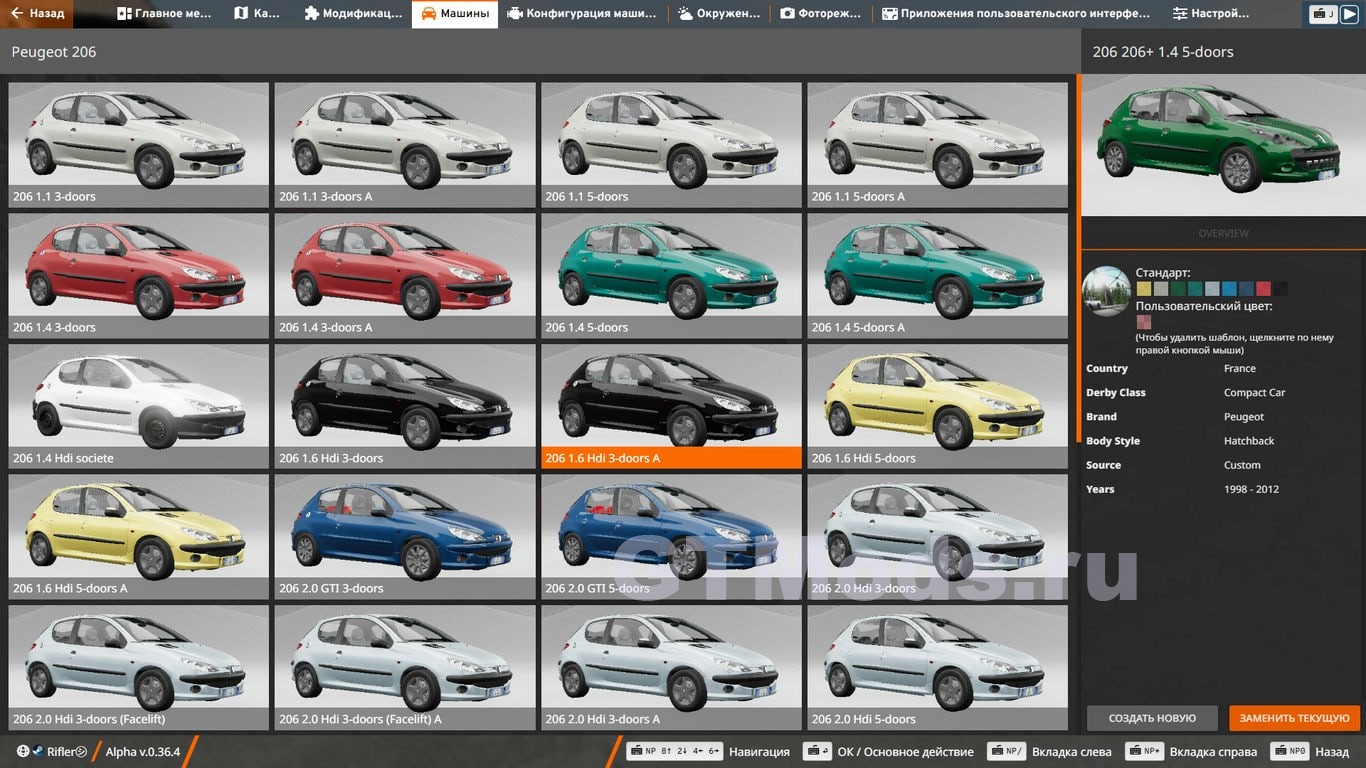Pick the pale silver-blue color swatch
The image size is (1366, 768).
click(1212, 289)
